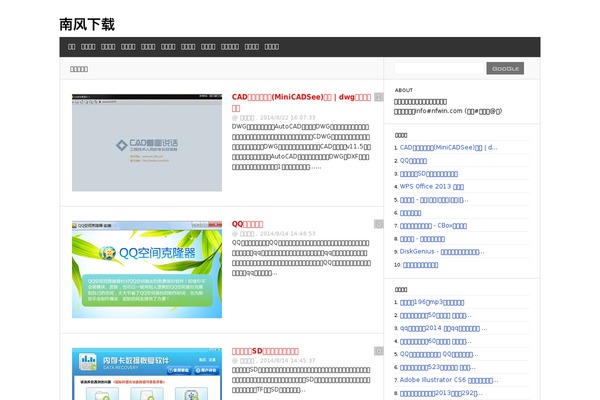This screenshot has height=400, width=600.
Task: Open the 内存卡数据恢复软件 post thumbnail
Action: 147,374
